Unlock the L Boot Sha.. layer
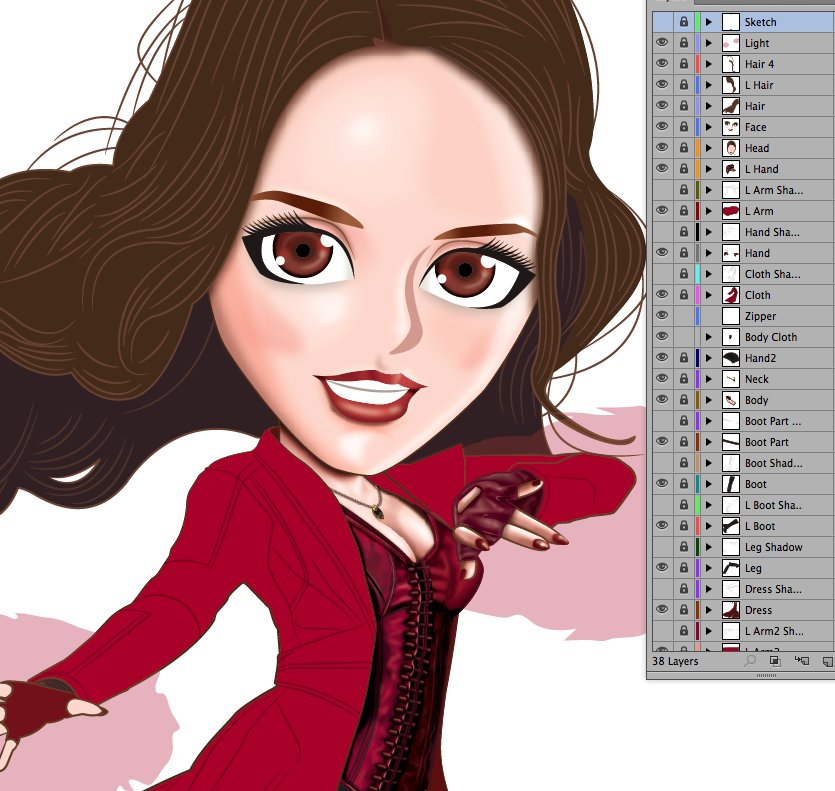 click(x=684, y=505)
